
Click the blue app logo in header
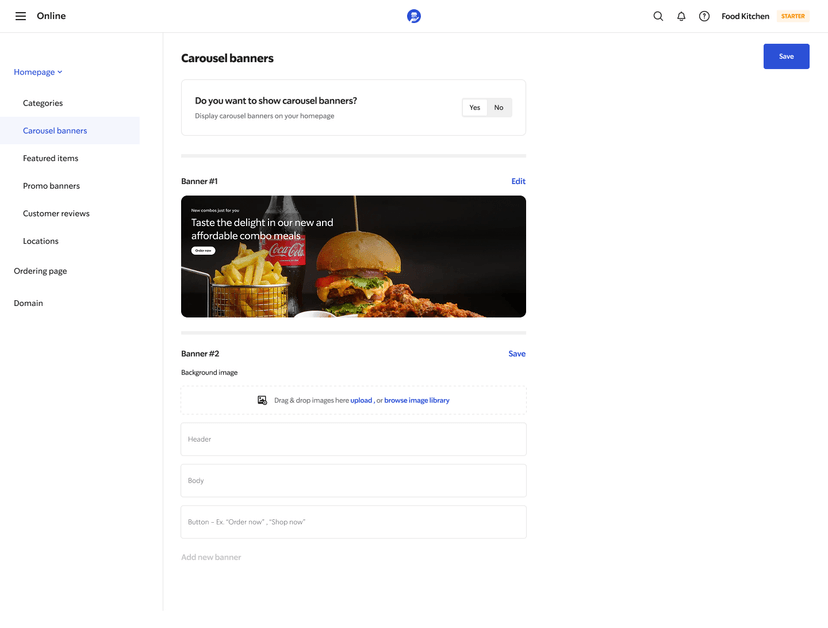tap(413, 16)
